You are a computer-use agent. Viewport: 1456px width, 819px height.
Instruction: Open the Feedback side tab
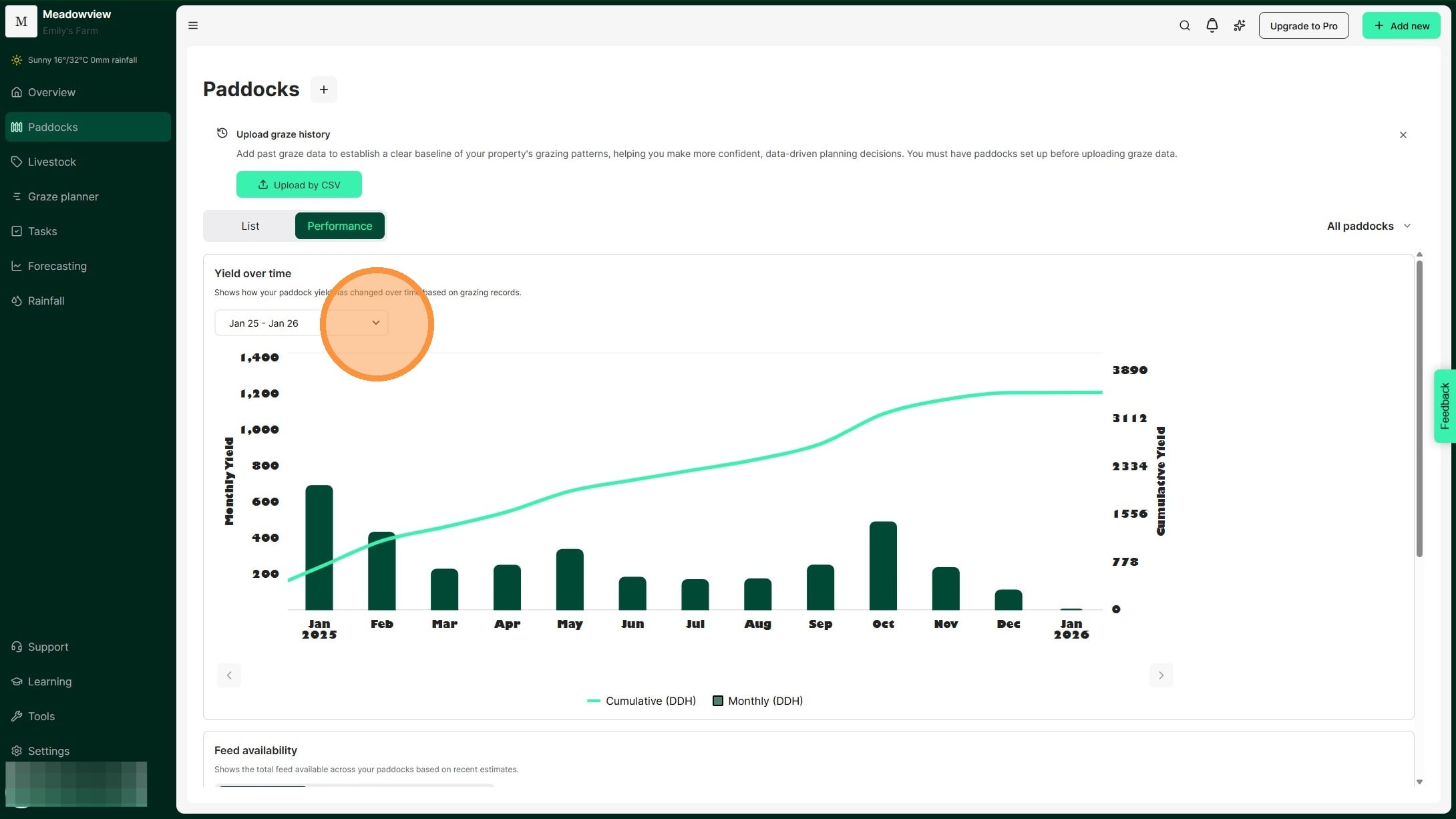coord(1444,405)
